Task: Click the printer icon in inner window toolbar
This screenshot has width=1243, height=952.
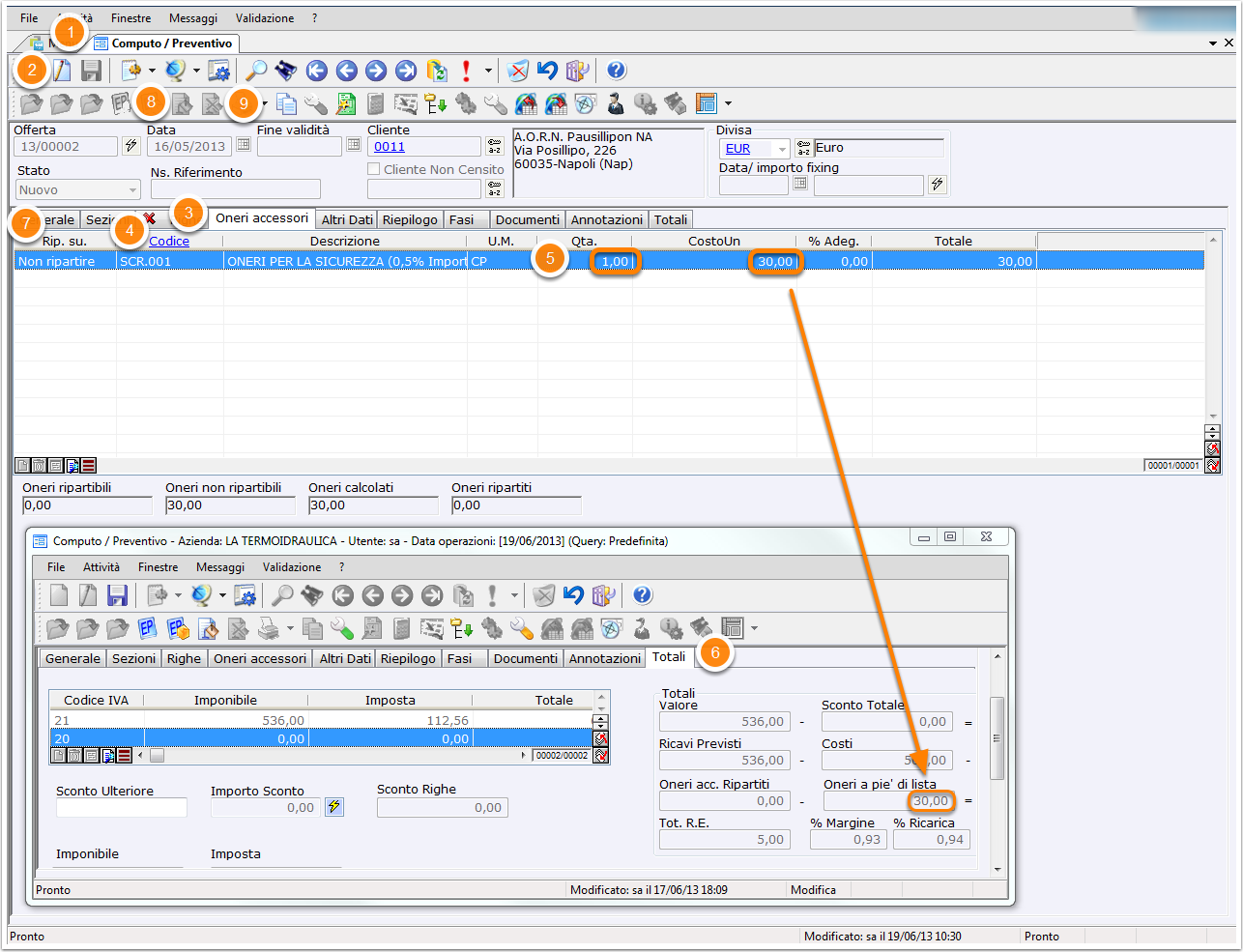Action: (x=269, y=629)
